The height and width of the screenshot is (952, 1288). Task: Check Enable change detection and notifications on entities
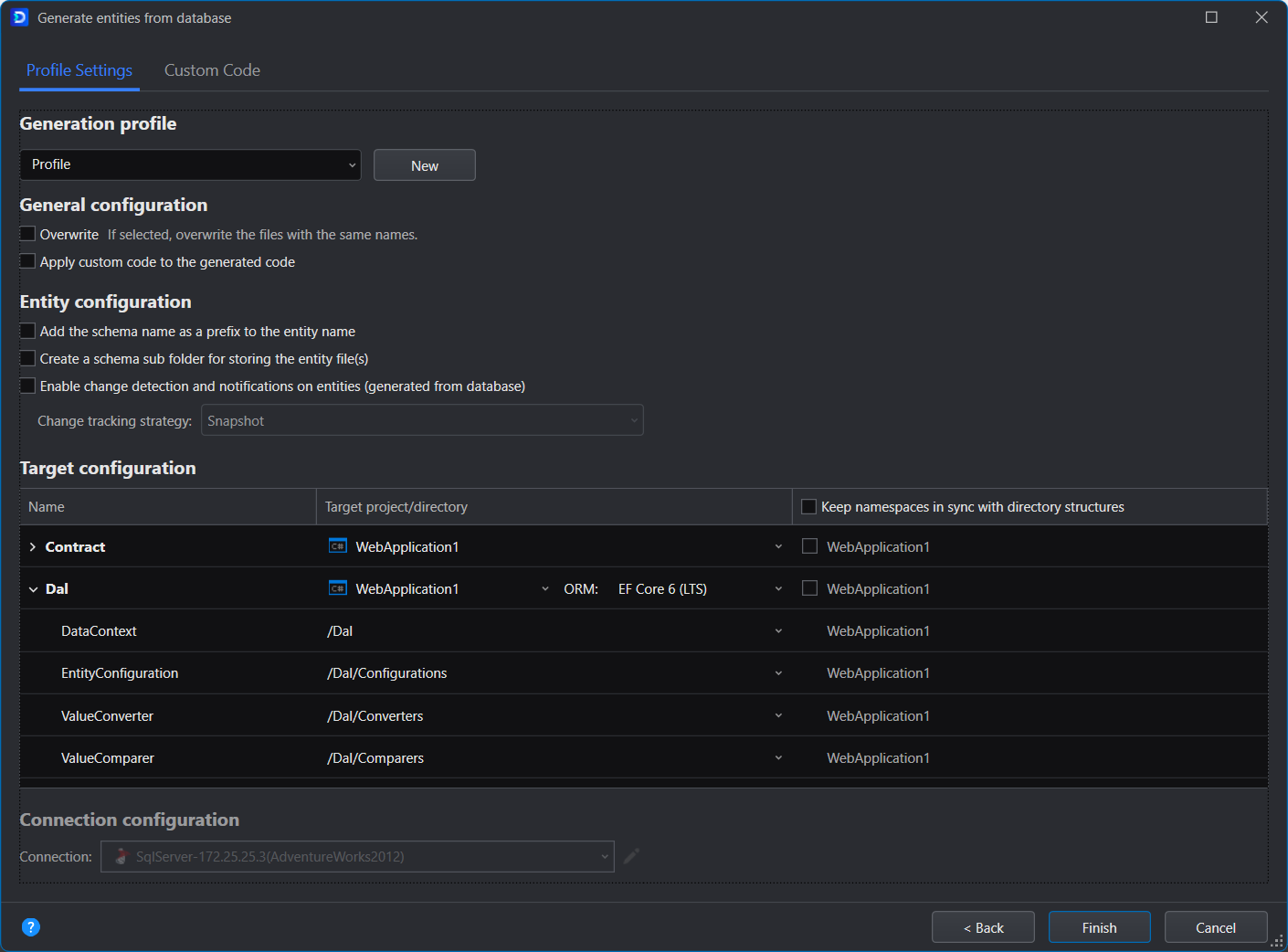[27, 385]
